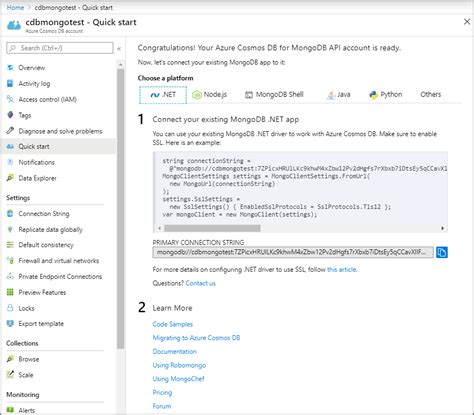Select the MongoDB Shell platform tab

click(274, 95)
